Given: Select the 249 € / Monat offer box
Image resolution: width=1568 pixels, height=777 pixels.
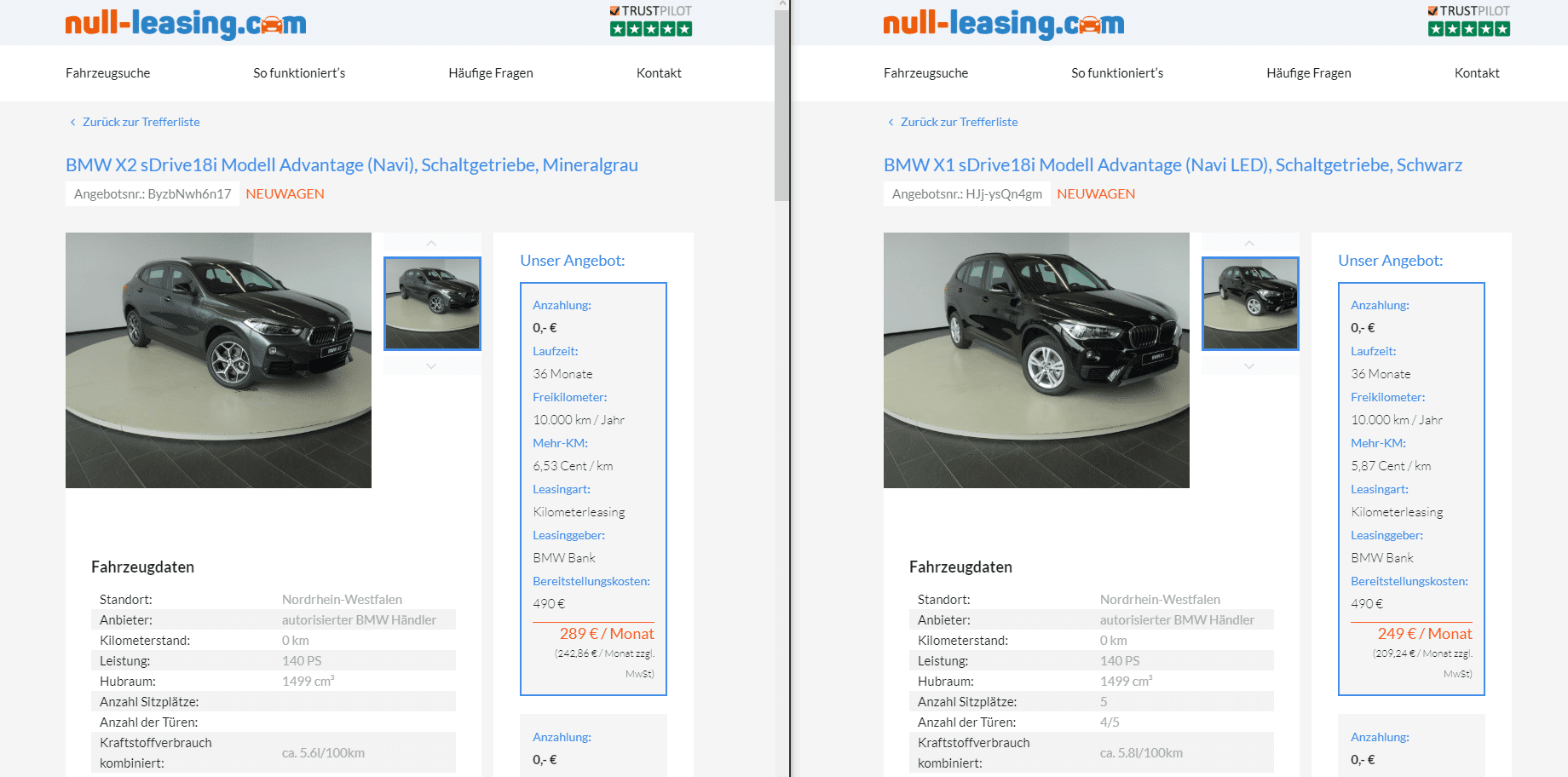Looking at the screenshot, I should click(x=1411, y=489).
